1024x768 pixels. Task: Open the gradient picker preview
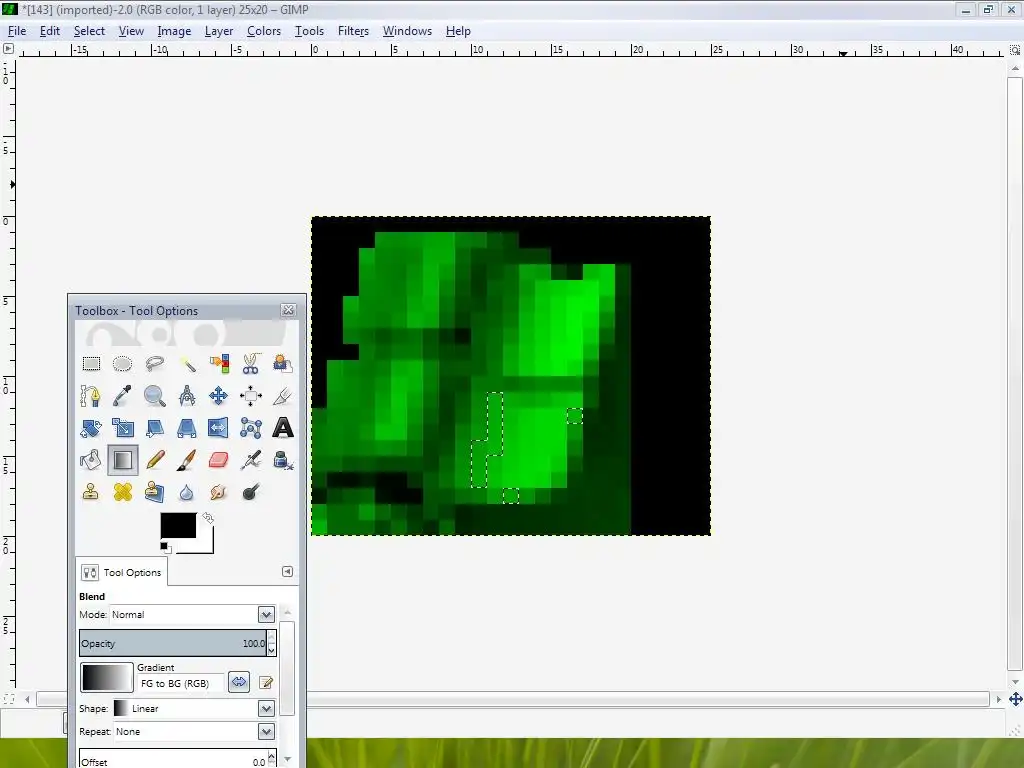coord(107,677)
